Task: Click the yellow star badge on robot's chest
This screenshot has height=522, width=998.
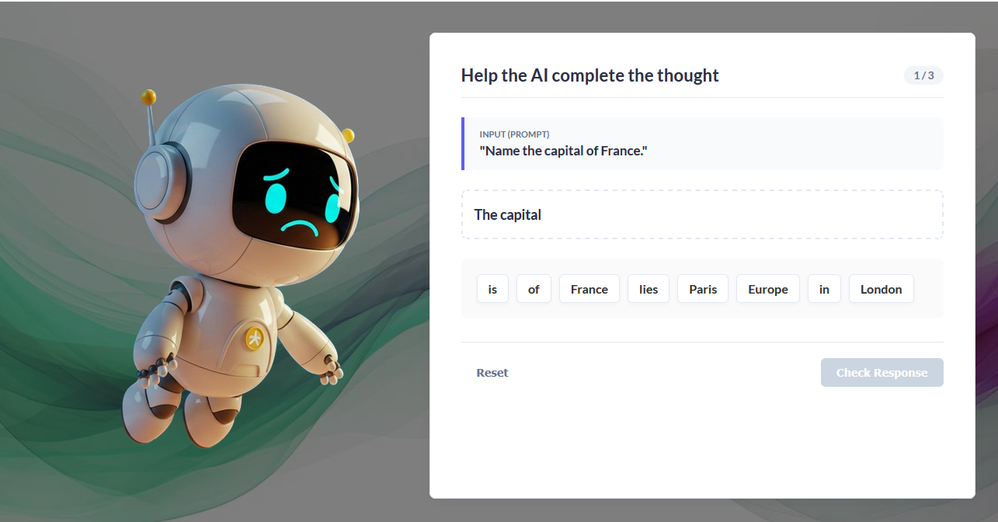Action: click(x=255, y=336)
